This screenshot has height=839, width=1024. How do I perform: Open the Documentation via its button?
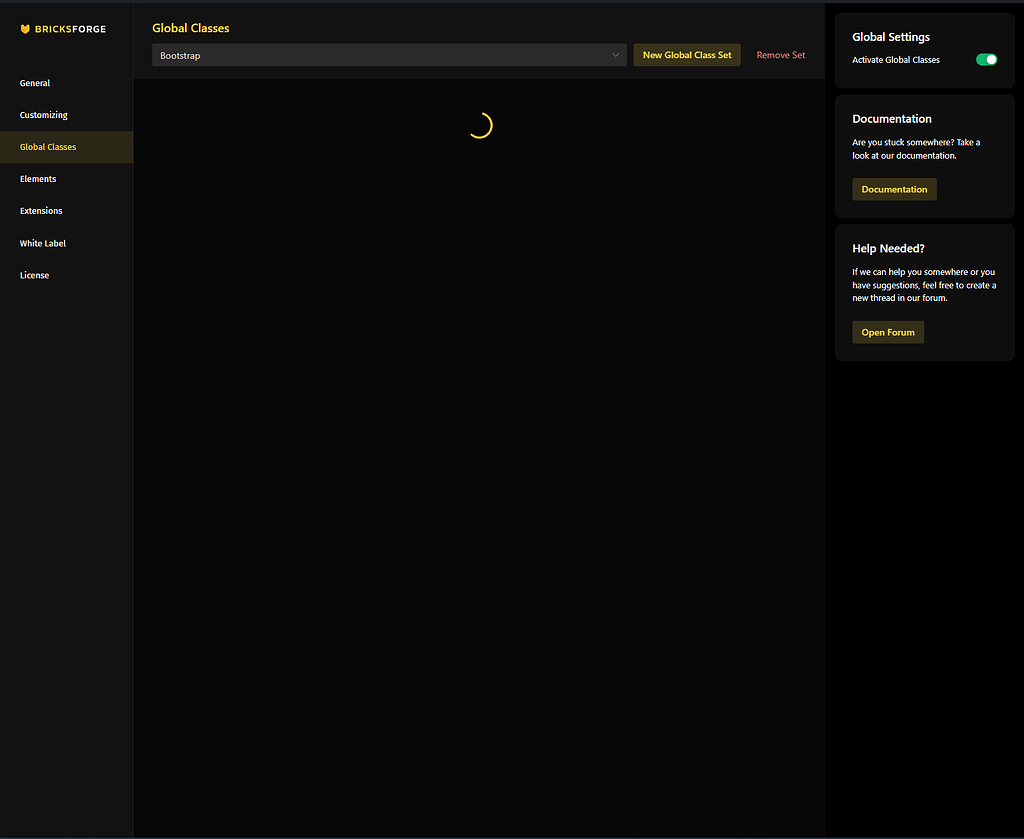[894, 189]
